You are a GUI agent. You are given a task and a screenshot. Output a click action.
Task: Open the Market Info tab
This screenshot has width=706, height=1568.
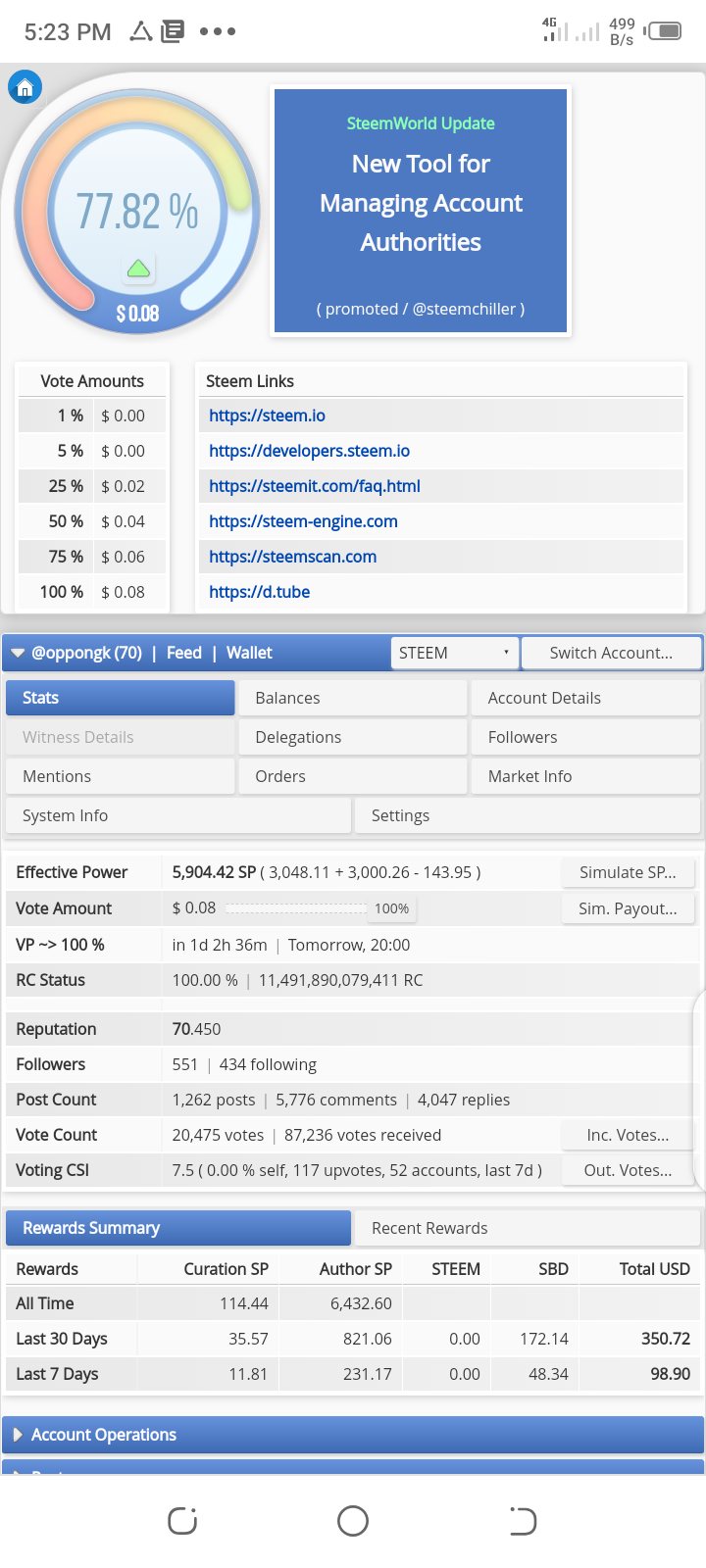pyautogui.click(x=585, y=776)
